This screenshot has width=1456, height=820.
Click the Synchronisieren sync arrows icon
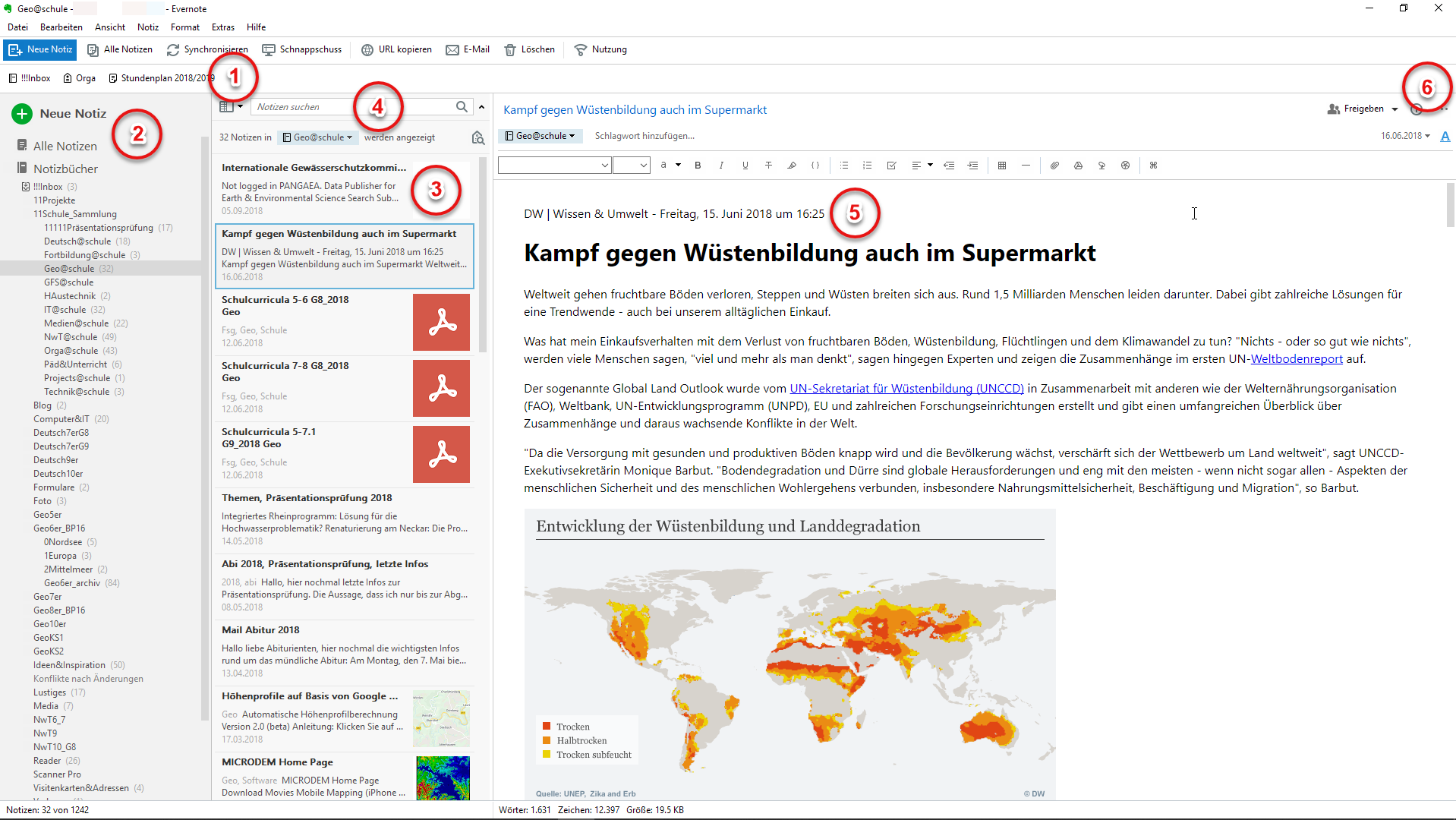point(173,50)
